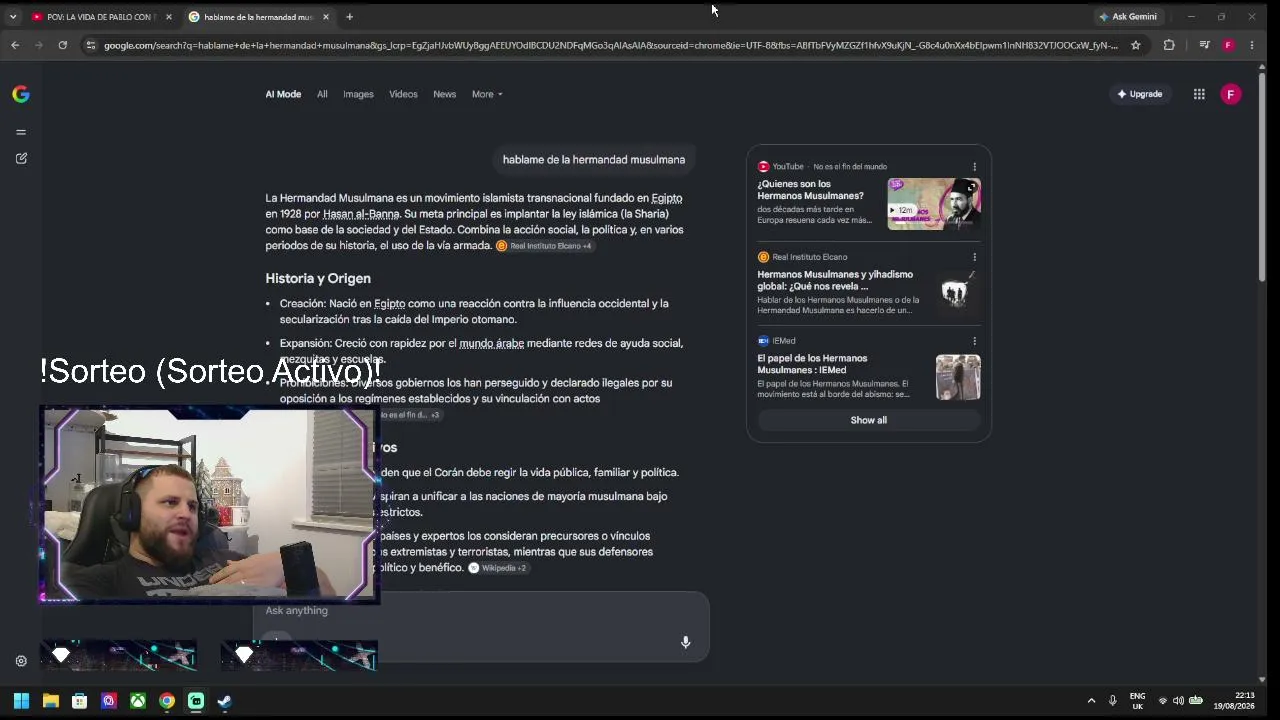Open Chrome media control button
Image resolution: width=1280 pixels, height=720 pixels.
[x=1204, y=45]
